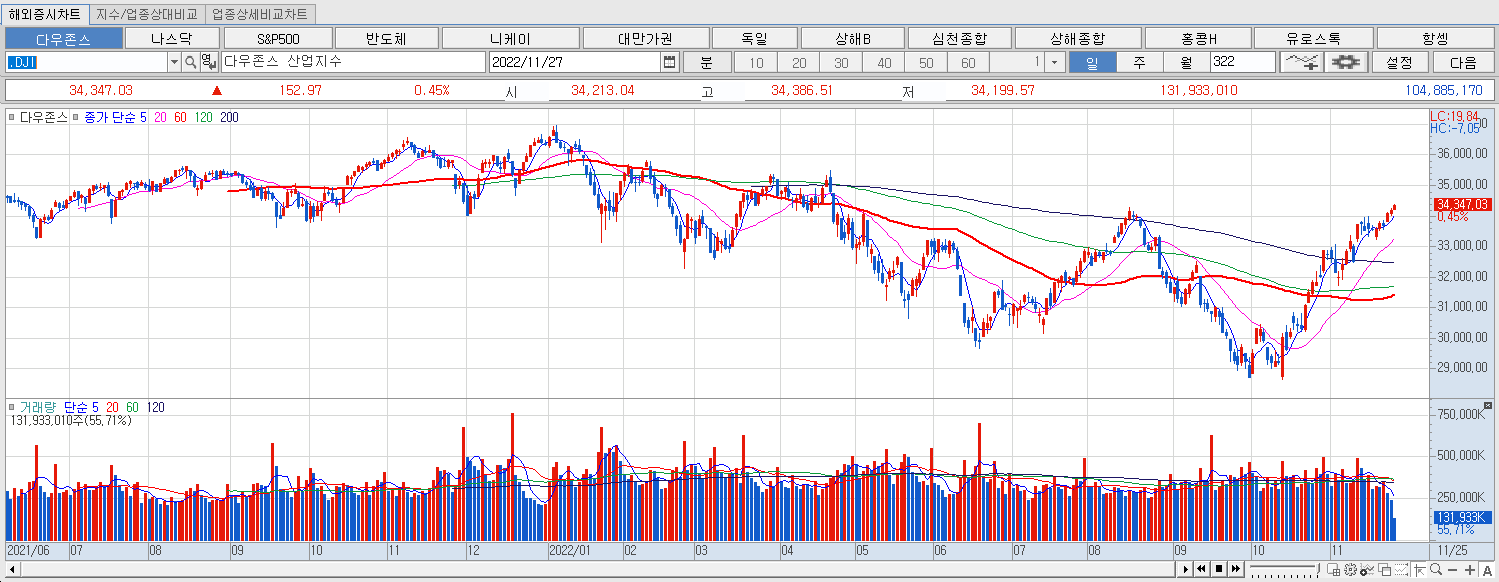Select the 주 weekly period toggle
This screenshot has height=582, width=1499.
point(1139,62)
